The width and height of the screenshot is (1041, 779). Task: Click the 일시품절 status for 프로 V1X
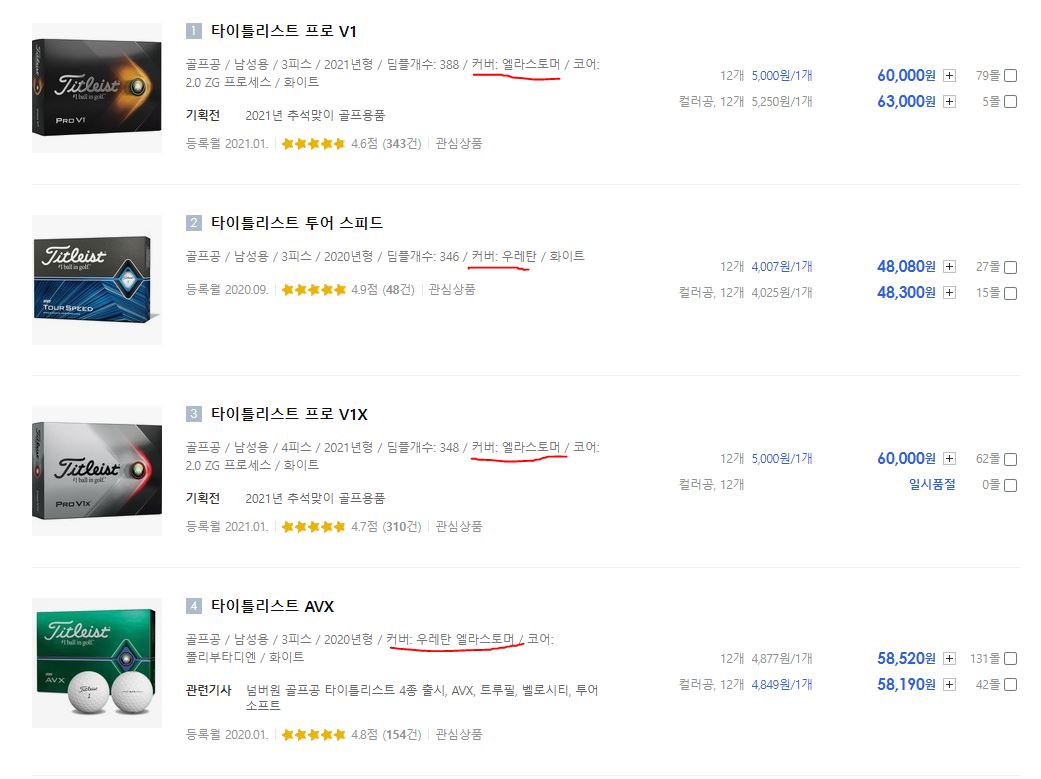931,485
